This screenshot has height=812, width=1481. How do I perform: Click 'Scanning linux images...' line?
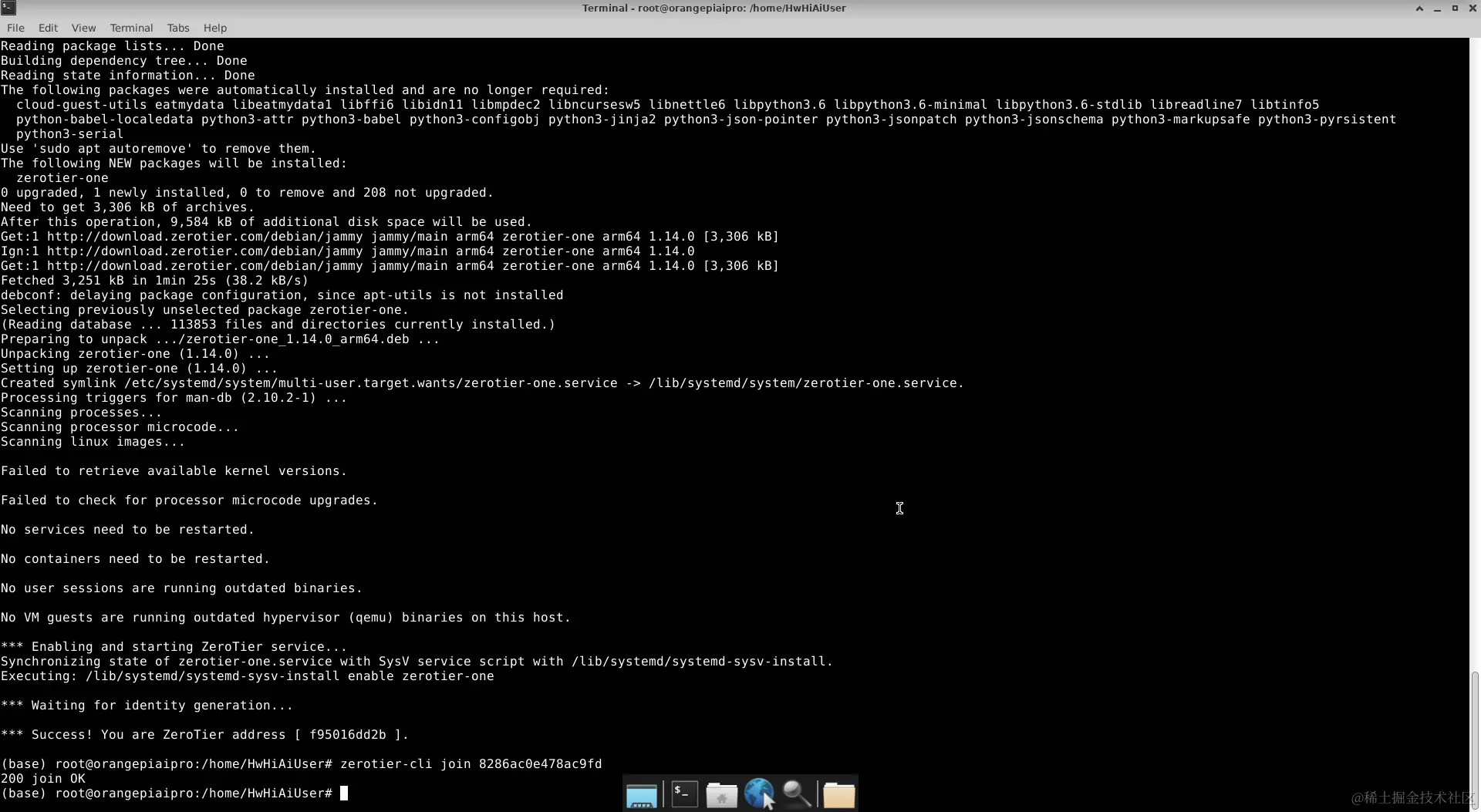pos(93,442)
